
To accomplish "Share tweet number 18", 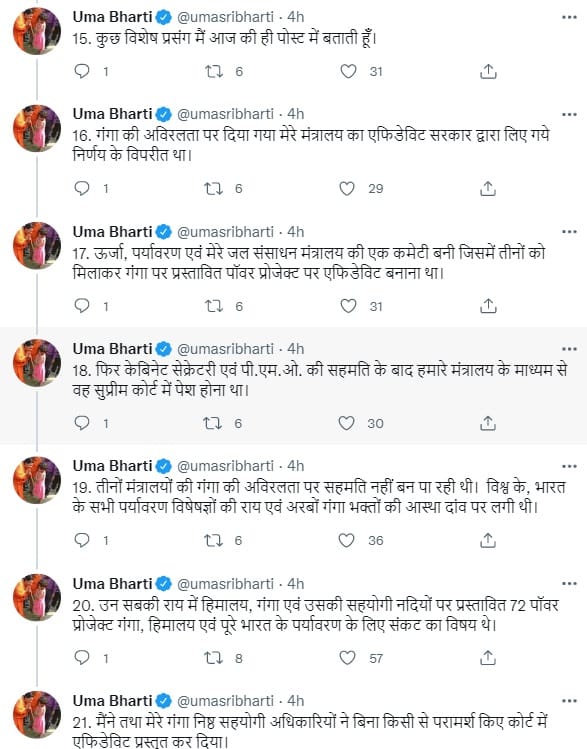I will click(x=488, y=423).
